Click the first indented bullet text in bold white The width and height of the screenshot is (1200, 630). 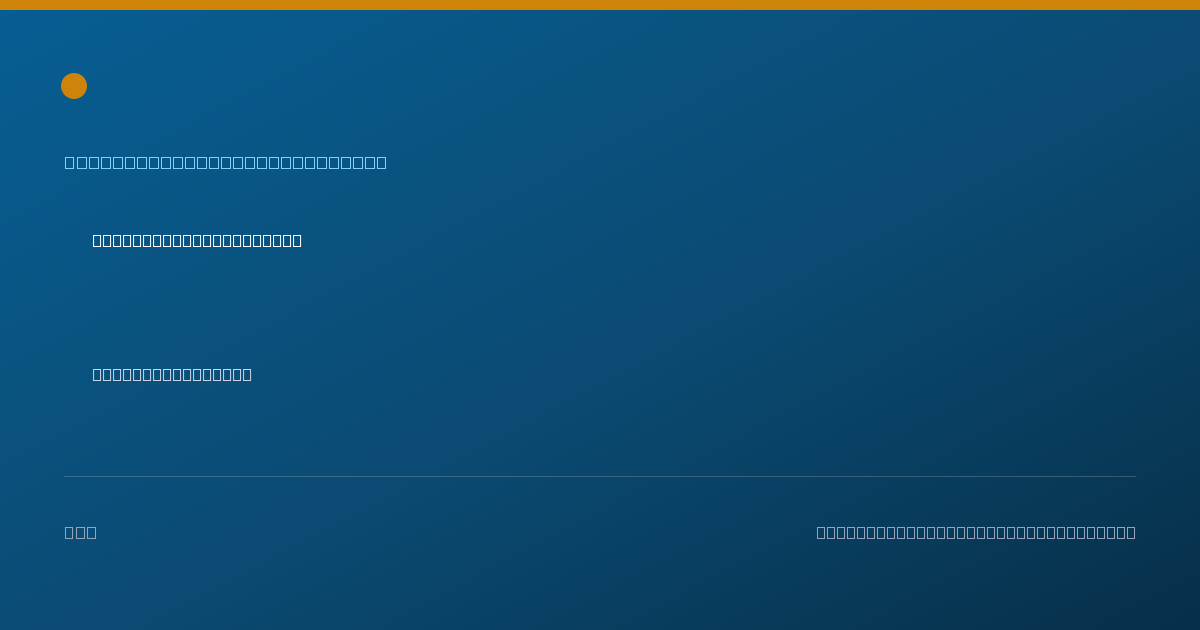197,240
